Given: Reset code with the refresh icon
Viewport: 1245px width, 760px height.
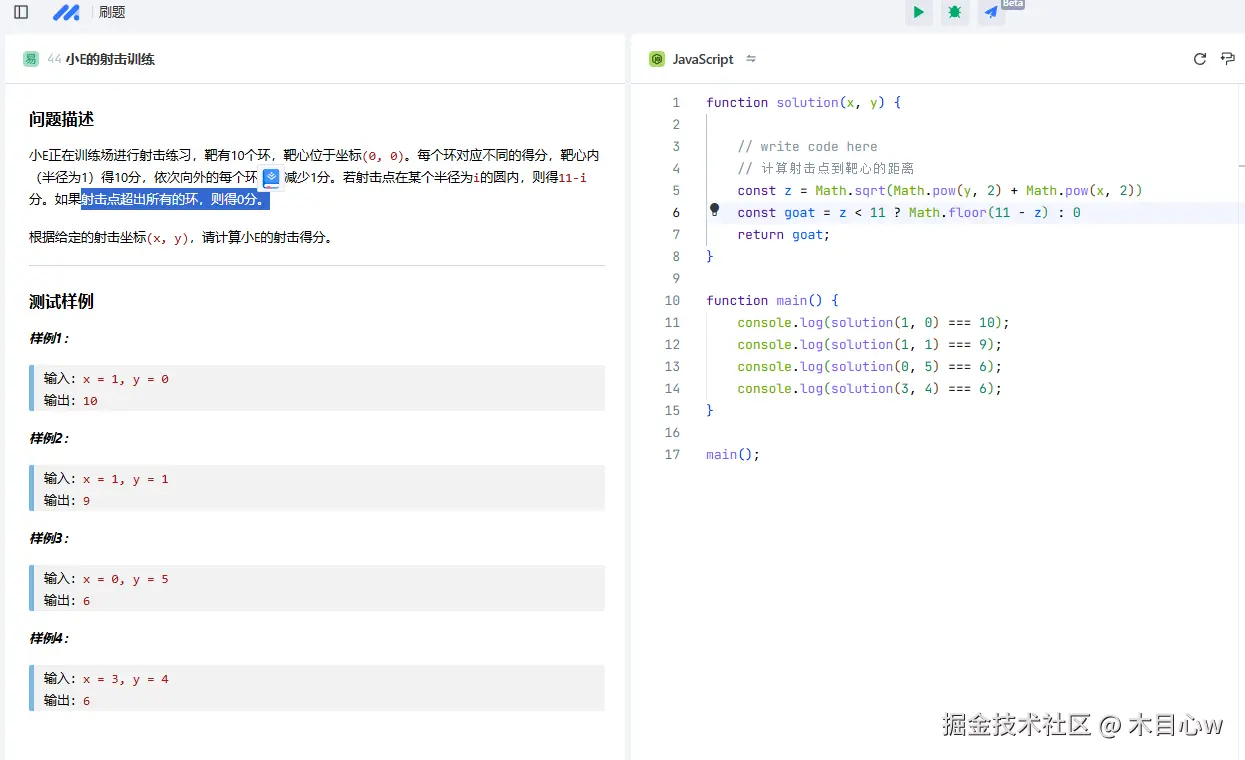Looking at the screenshot, I should pyautogui.click(x=1200, y=59).
